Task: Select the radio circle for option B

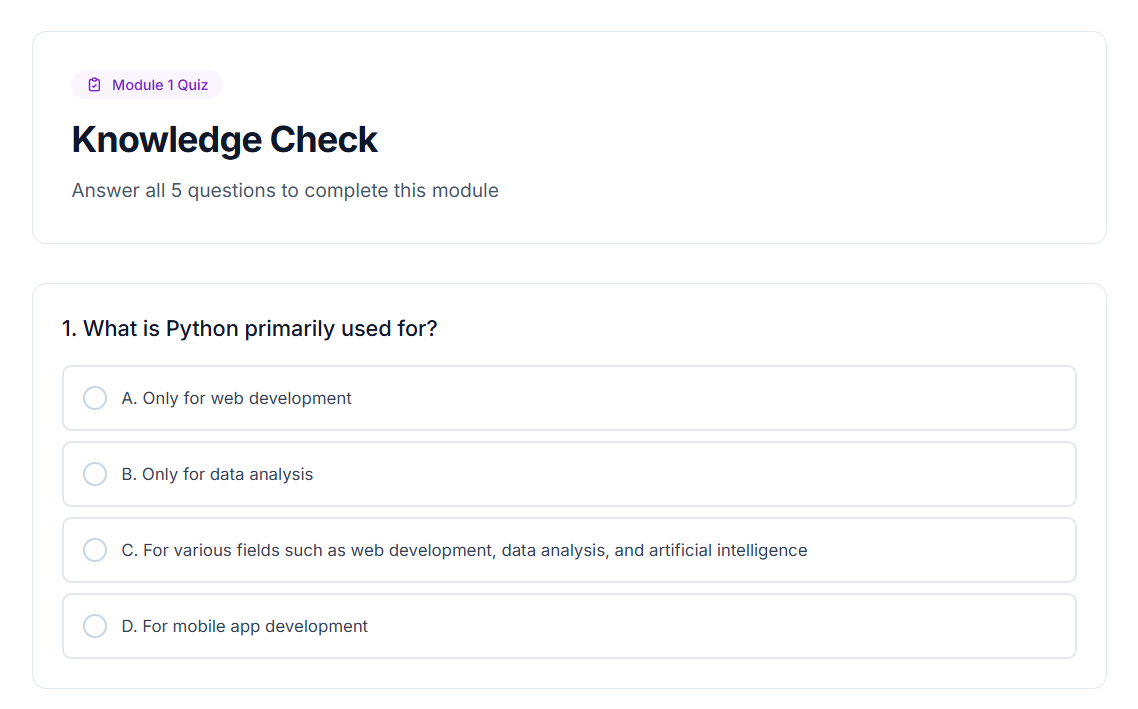Action: coord(95,474)
